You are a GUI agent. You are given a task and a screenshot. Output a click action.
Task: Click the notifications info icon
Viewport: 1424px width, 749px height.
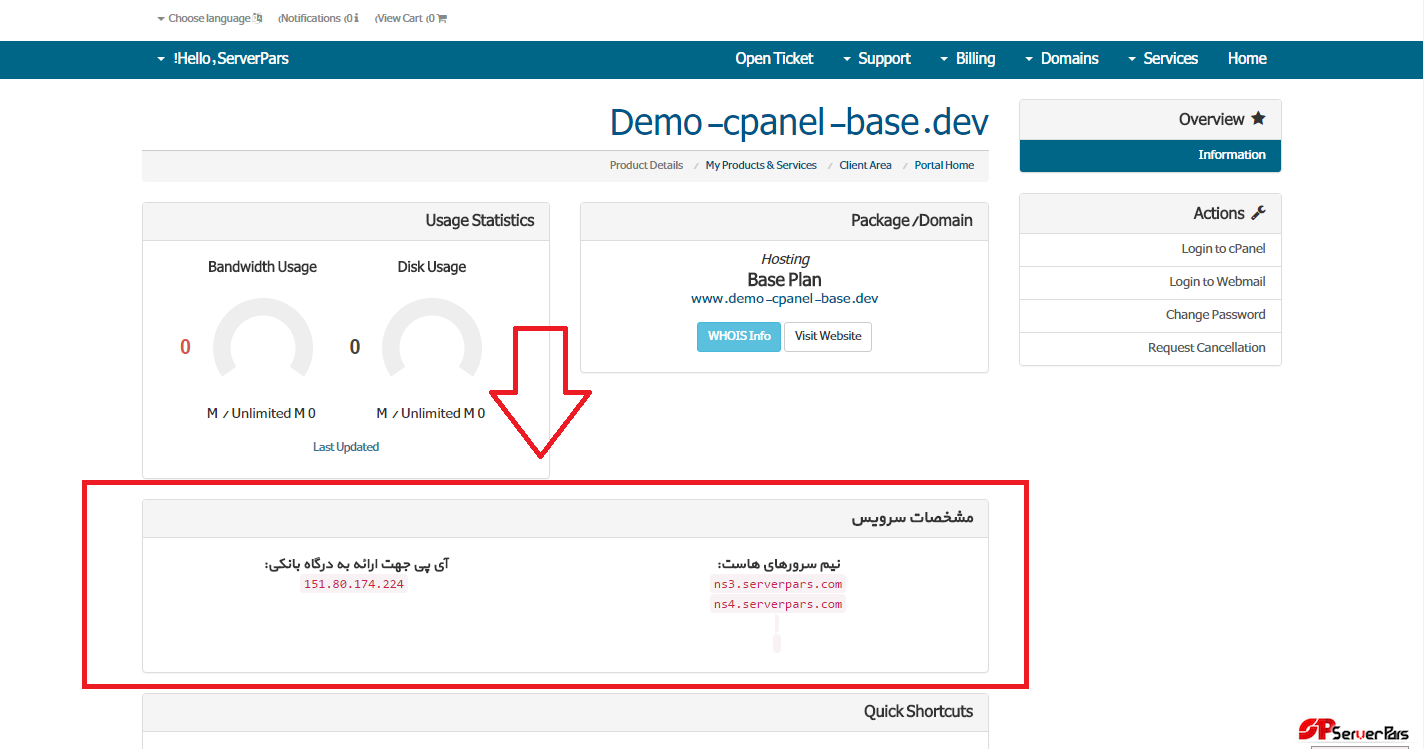coord(356,18)
